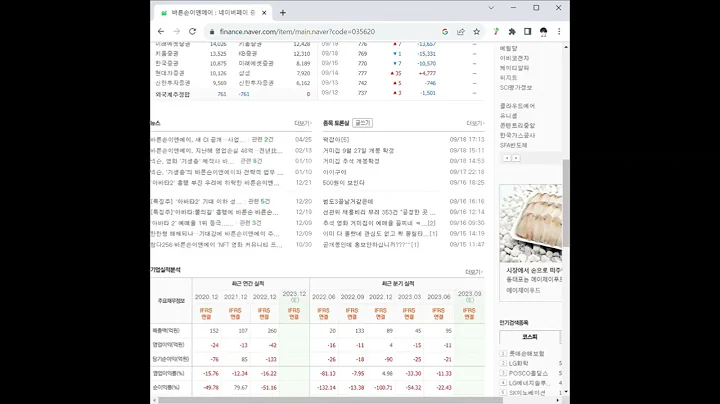Open popular stock LG화학
The height and width of the screenshot is (404, 720).
point(518,363)
